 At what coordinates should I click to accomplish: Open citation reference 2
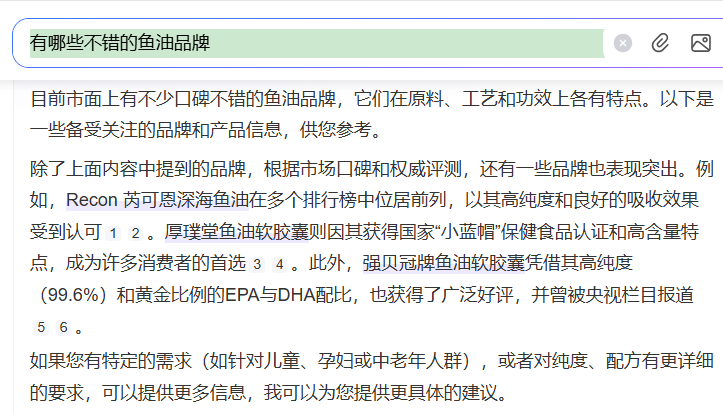click(134, 234)
